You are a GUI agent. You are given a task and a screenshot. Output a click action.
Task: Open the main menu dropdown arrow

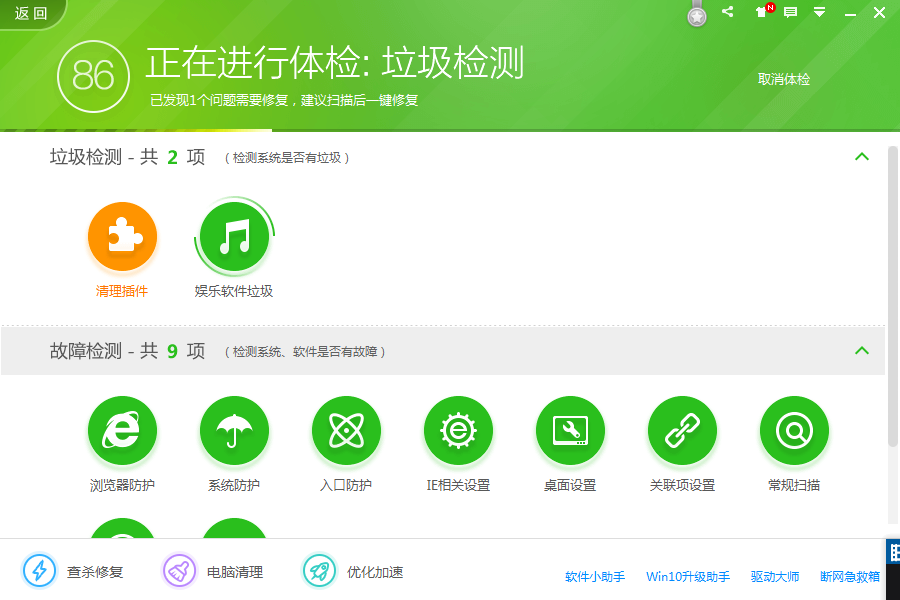(x=820, y=12)
